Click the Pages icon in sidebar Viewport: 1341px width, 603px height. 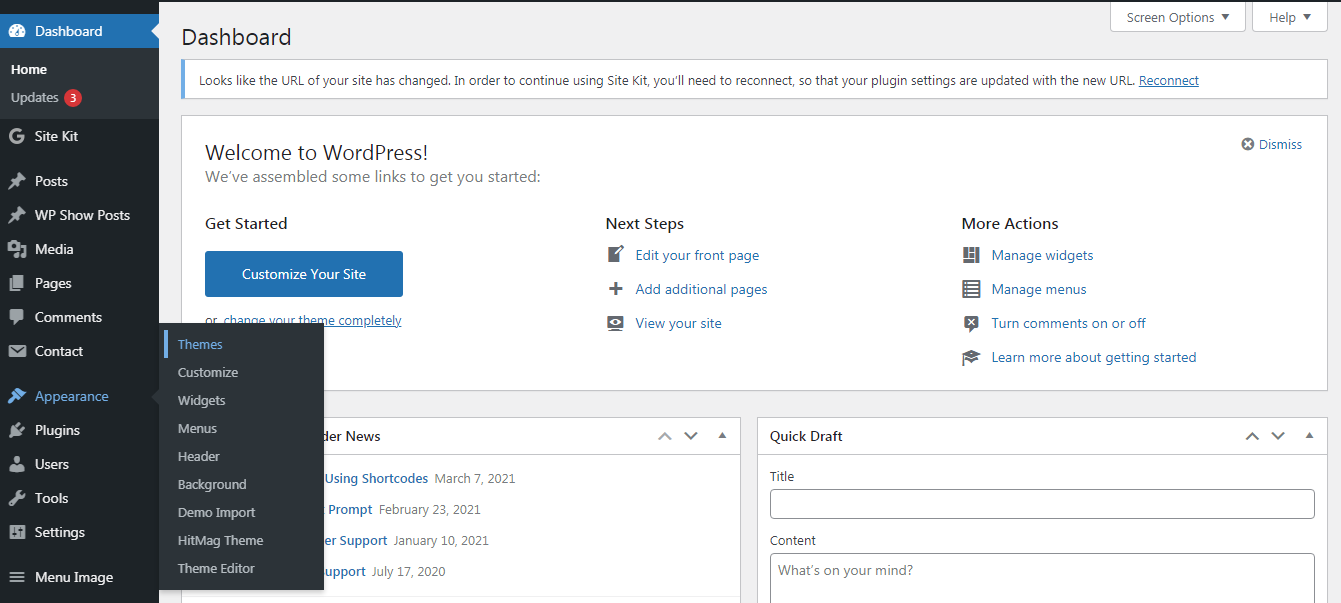point(17,283)
